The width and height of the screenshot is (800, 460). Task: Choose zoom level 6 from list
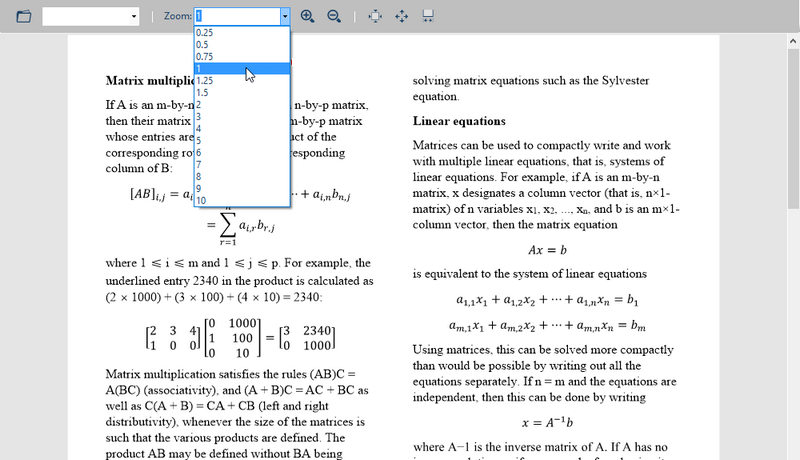pyautogui.click(x=242, y=152)
